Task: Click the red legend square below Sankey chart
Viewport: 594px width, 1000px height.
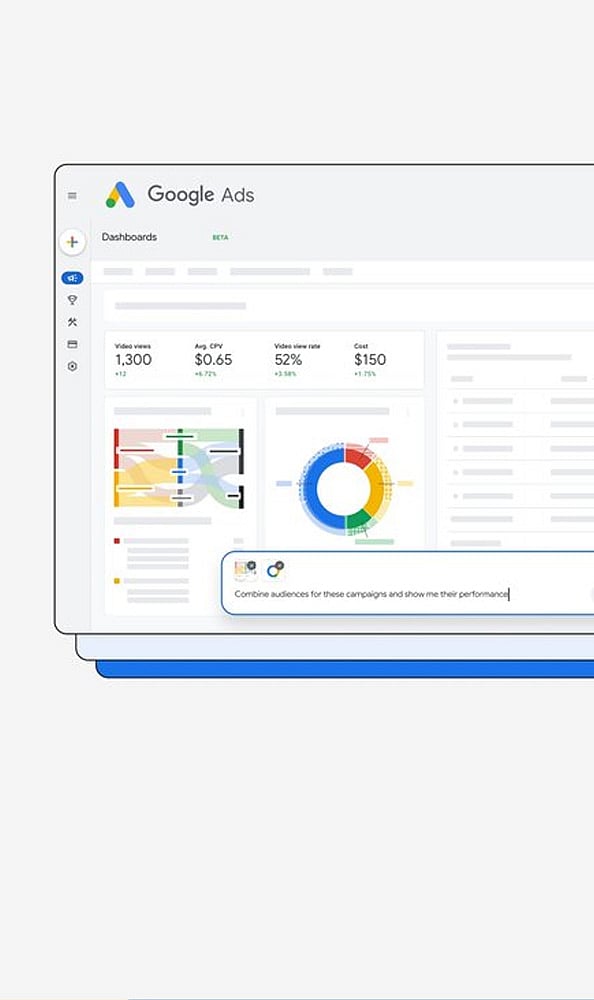Action: tap(117, 541)
